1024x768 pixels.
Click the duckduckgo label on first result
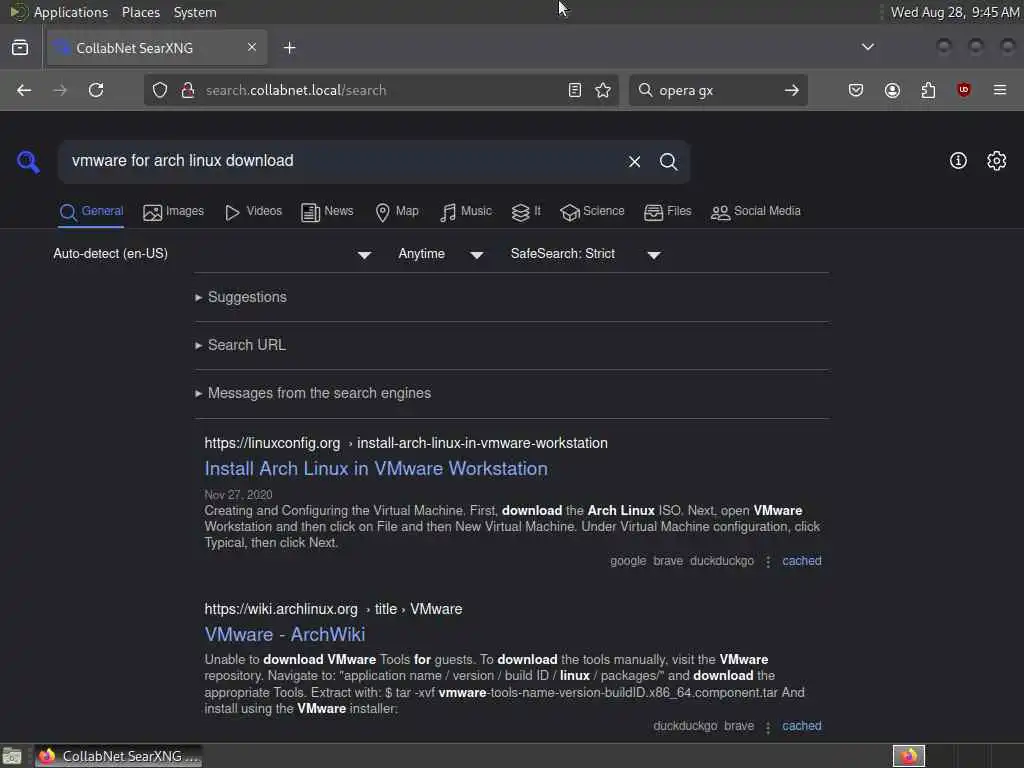click(722, 561)
